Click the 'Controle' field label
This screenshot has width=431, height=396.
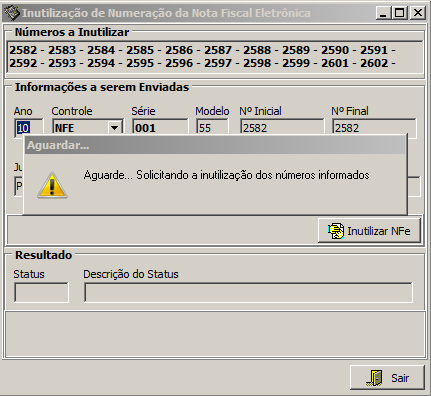point(72,111)
